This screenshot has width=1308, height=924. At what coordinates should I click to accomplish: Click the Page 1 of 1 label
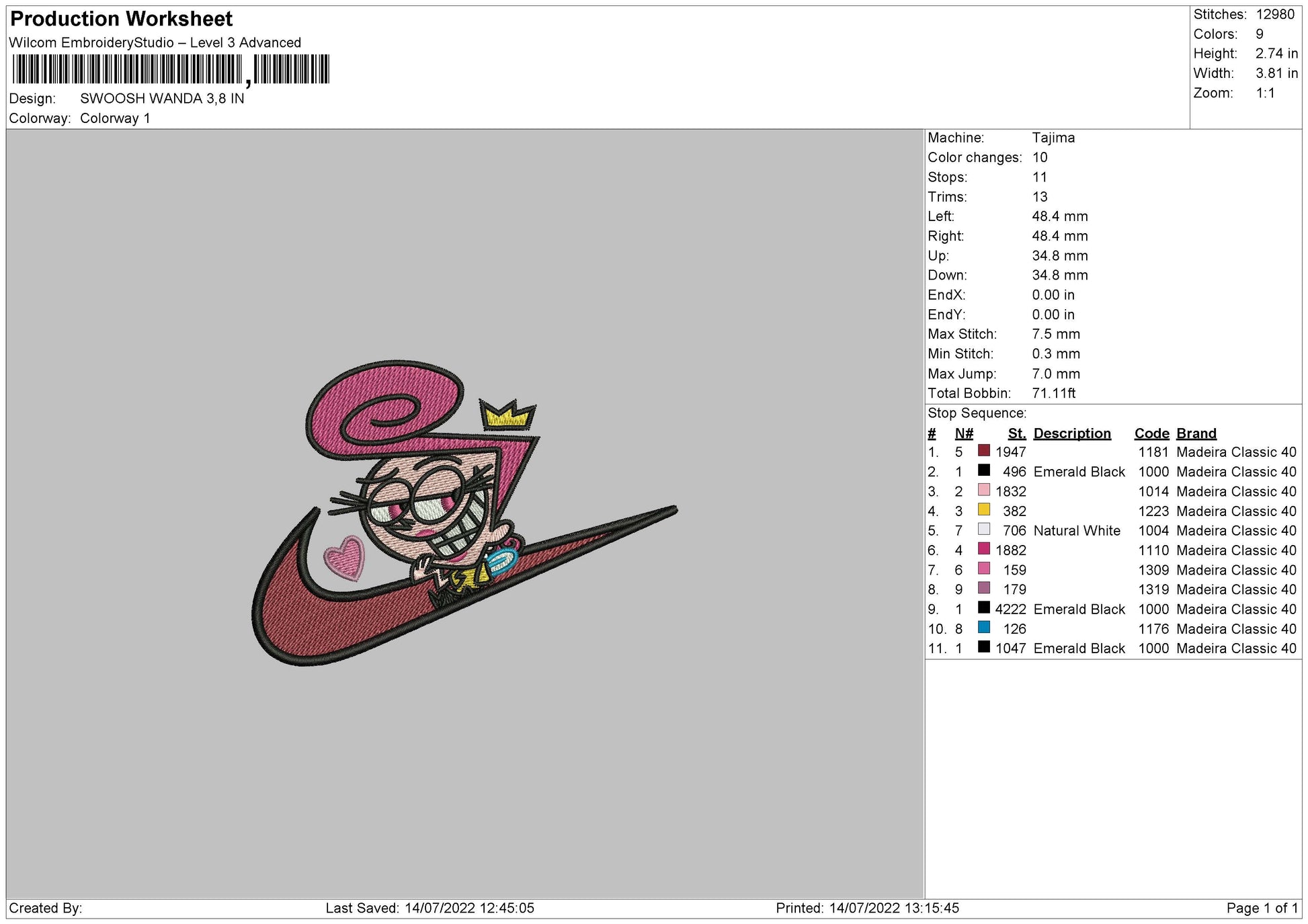pyautogui.click(x=1262, y=908)
